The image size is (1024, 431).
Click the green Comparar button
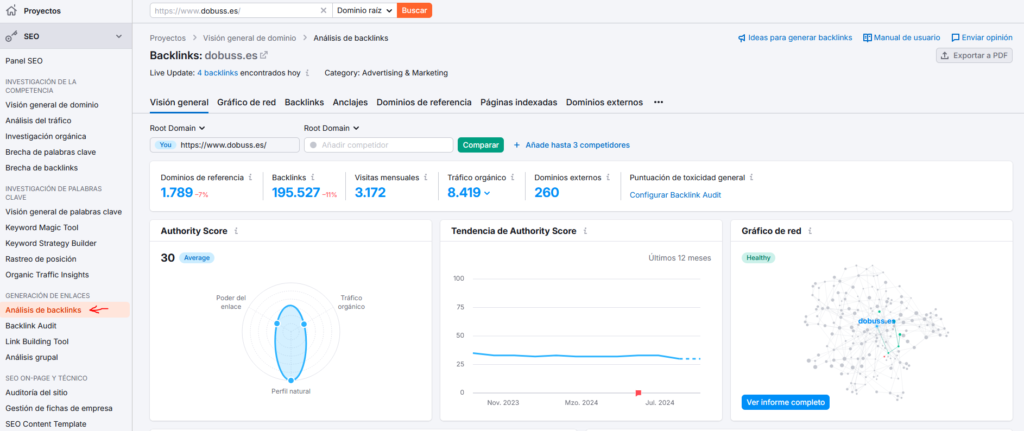pos(481,145)
